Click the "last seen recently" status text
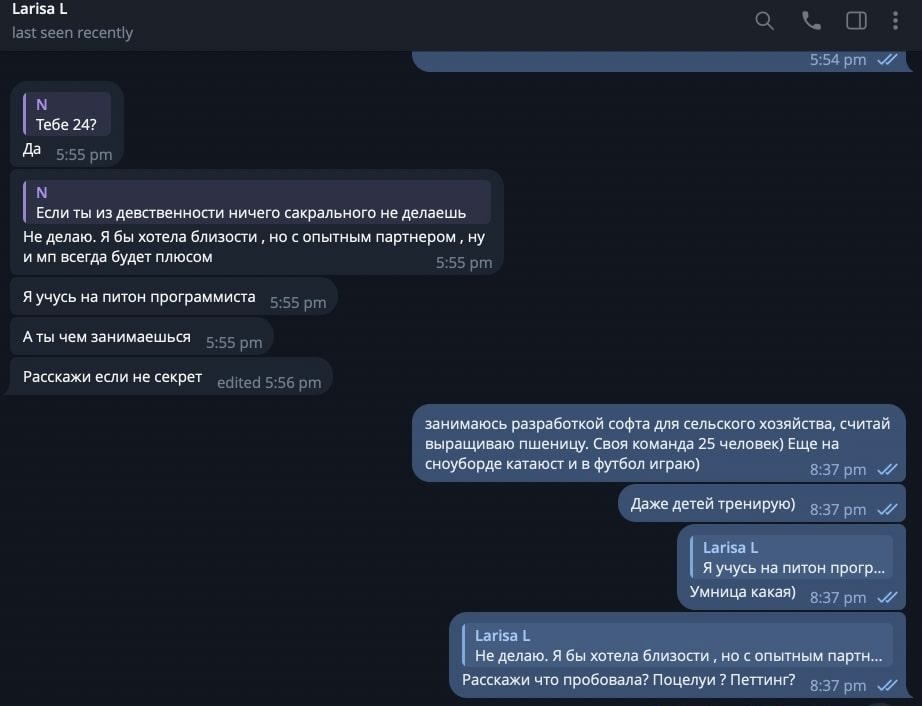The height and width of the screenshot is (706, 922). [72, 33]
